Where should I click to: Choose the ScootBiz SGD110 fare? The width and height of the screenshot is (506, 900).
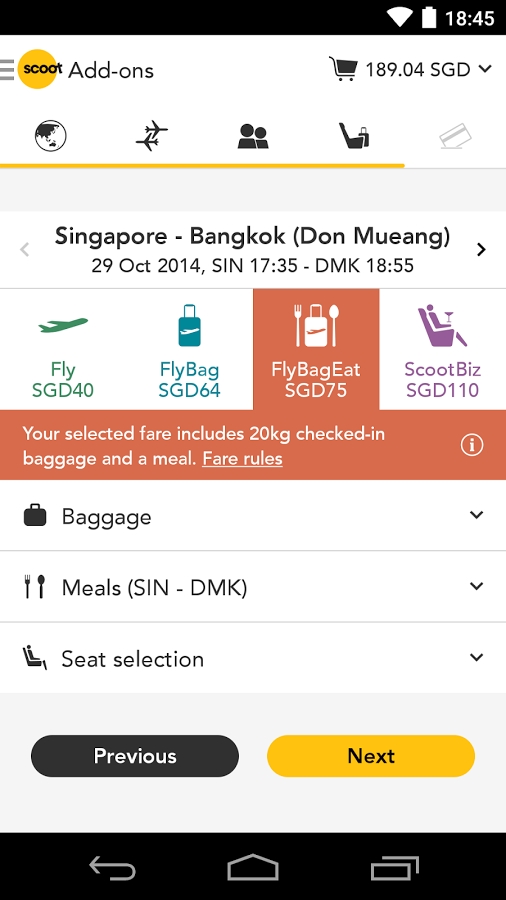(x=442, y=350)
